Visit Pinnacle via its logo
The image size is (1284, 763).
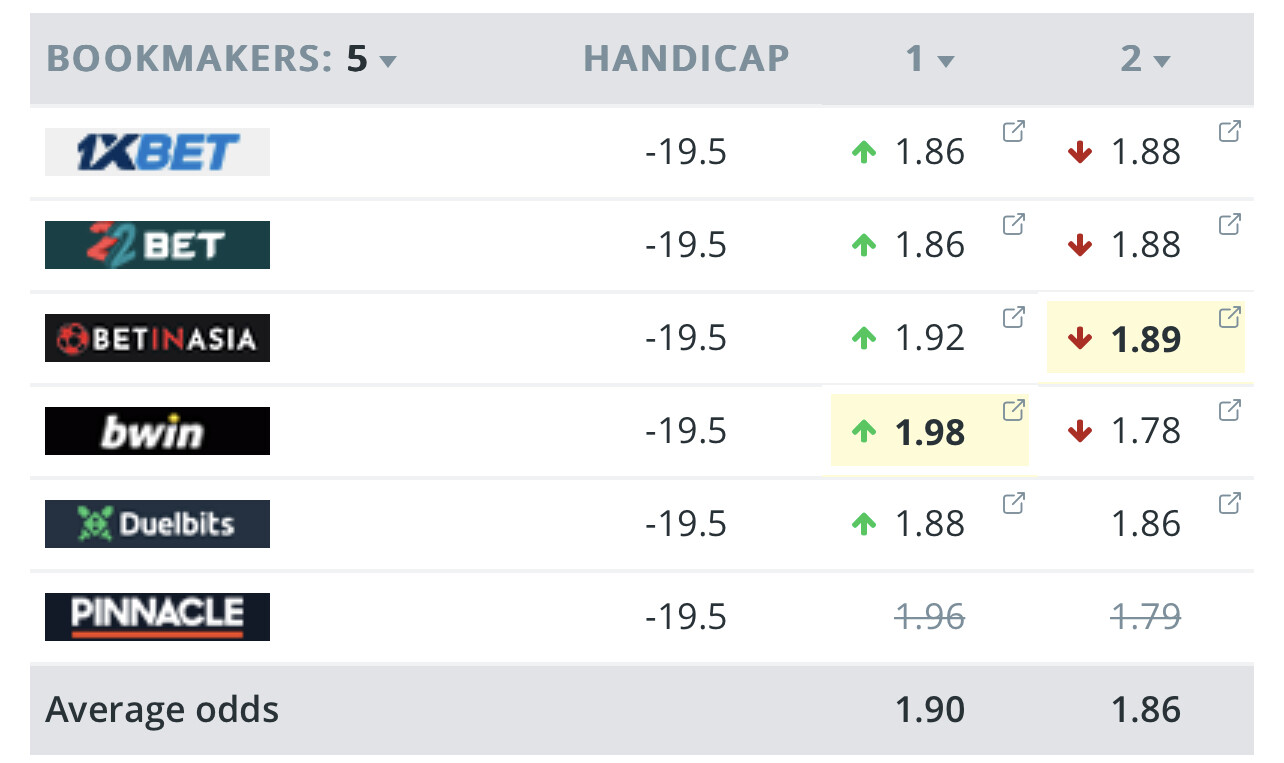coord(157,617)
